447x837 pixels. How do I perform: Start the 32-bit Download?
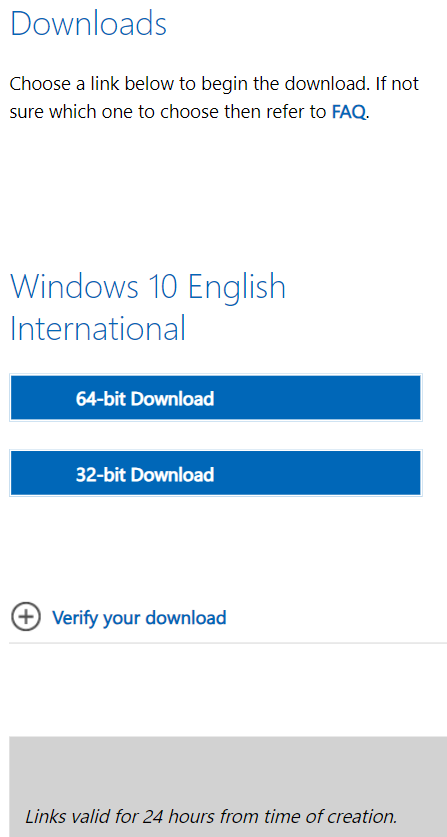tap(216, 473)
